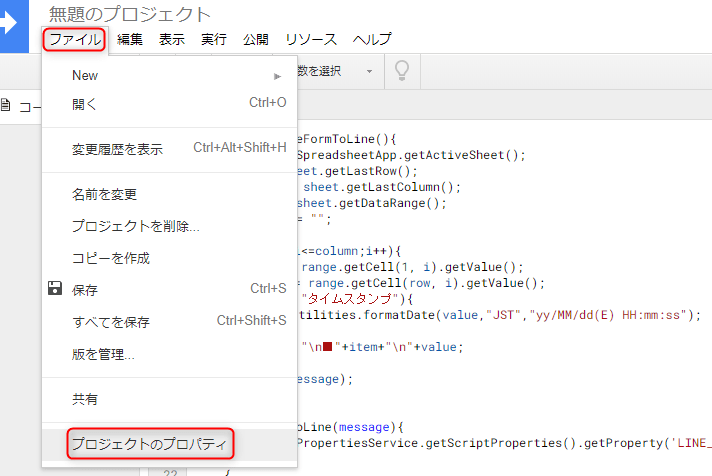Choose プロジェクトを削除... entry
Screen dimensions: 712x476
coord(169,226)
